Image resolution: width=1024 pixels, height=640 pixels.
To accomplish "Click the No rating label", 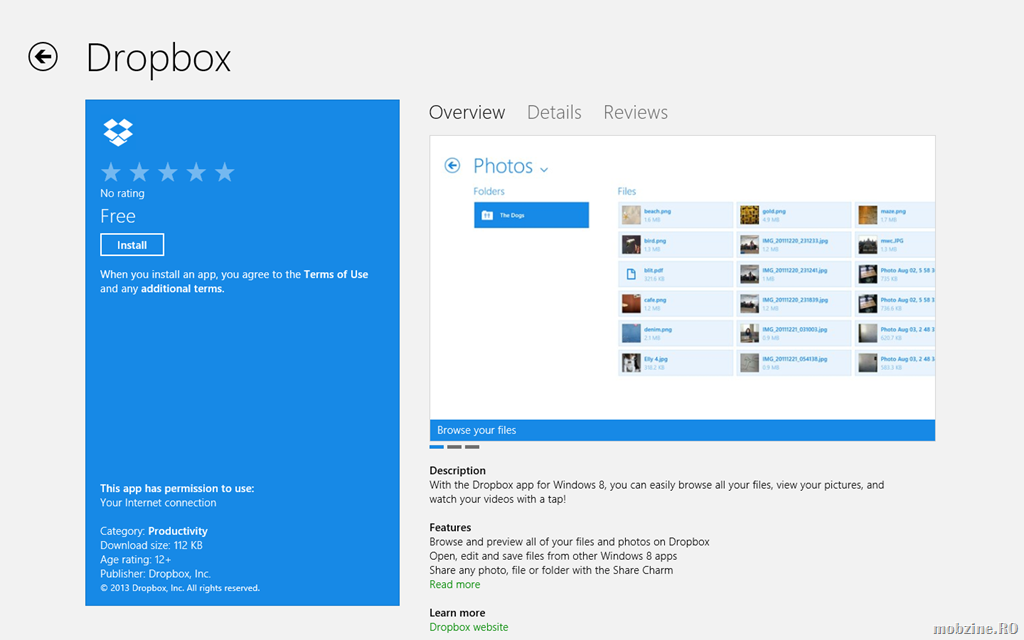I will click(122, 193).
